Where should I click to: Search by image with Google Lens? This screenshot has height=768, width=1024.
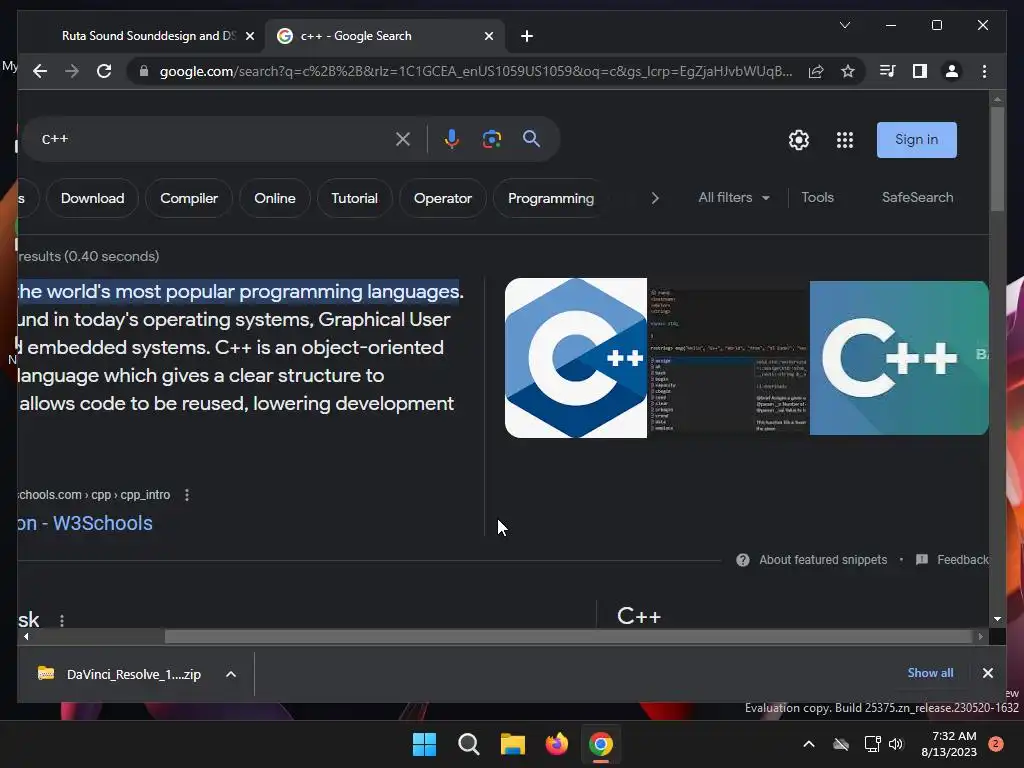pyautogui.click(x=492, y=139)
